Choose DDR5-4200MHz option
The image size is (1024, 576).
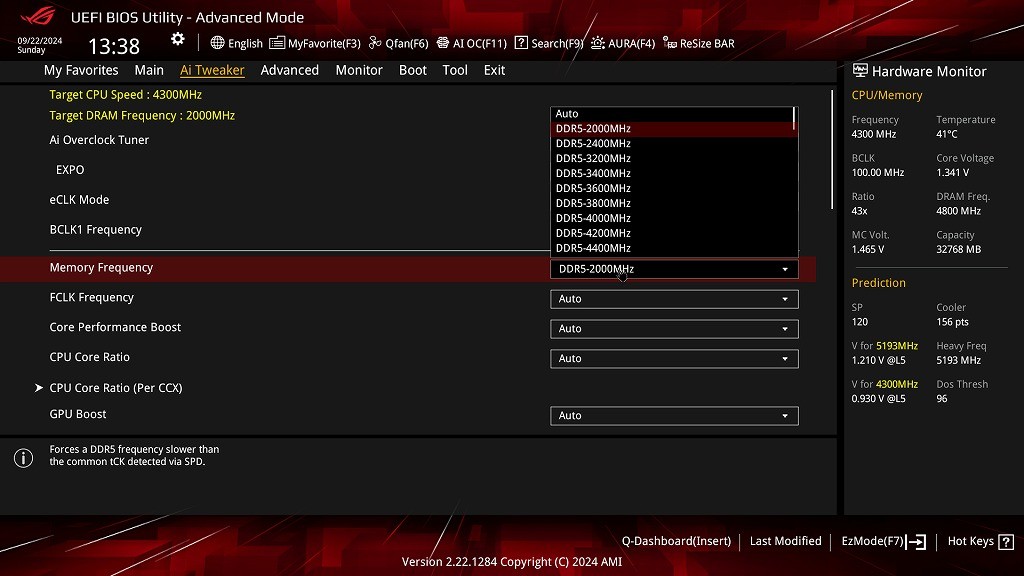671,234
